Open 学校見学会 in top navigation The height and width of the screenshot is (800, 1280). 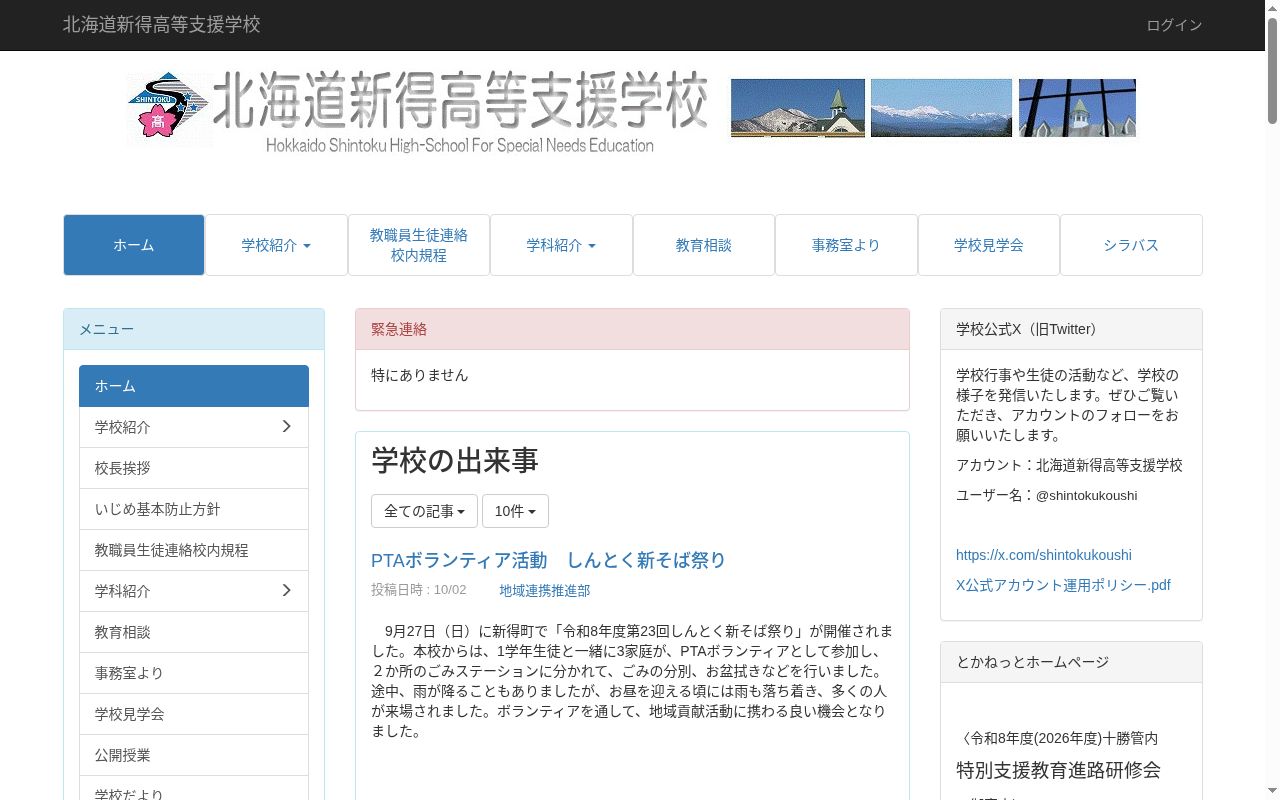coord(989,245)
